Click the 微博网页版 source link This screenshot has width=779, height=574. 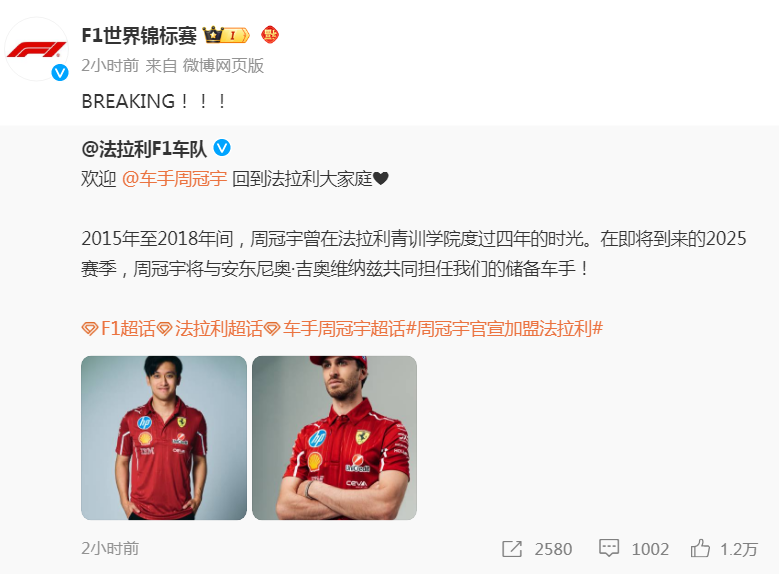point(223,66)
